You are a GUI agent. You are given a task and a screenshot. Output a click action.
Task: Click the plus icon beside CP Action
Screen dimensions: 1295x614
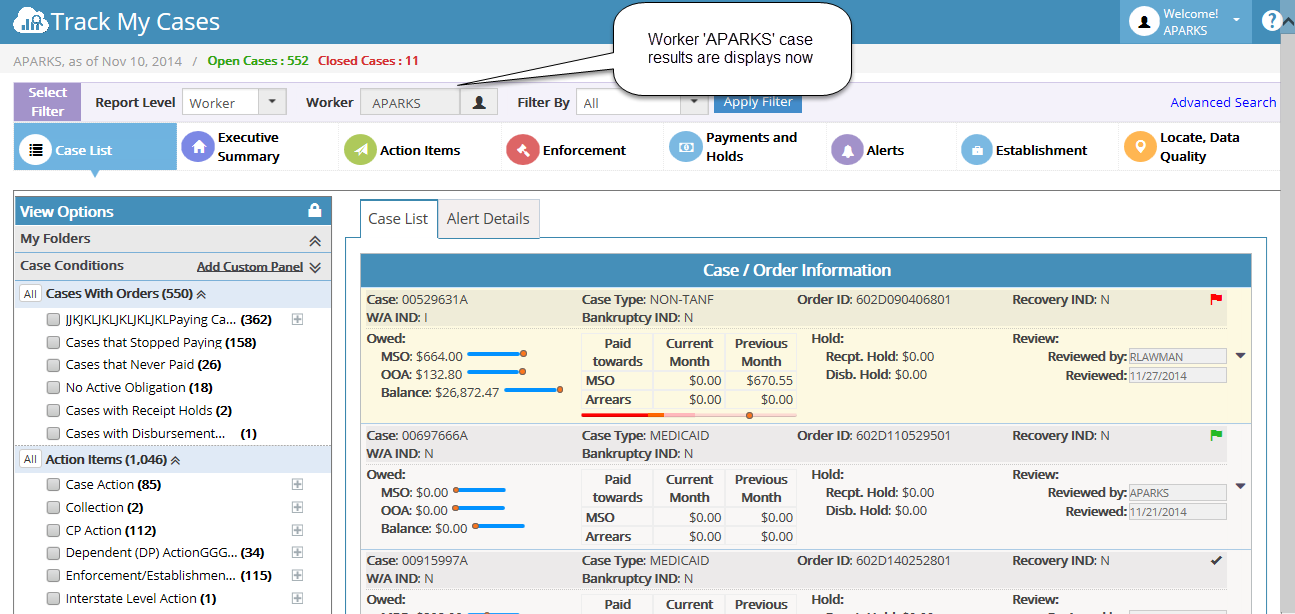pyautogui.click(x=297, y=530)
